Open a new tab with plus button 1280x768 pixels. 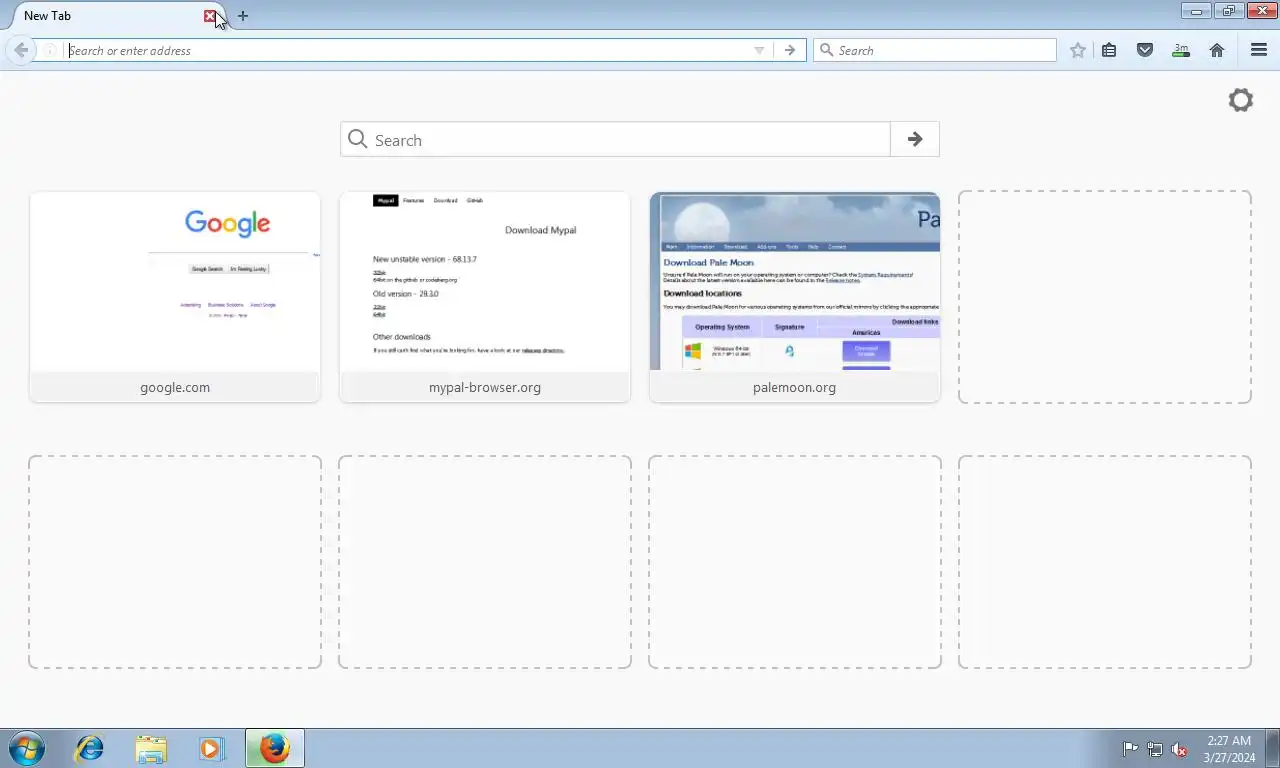[243, 16]
